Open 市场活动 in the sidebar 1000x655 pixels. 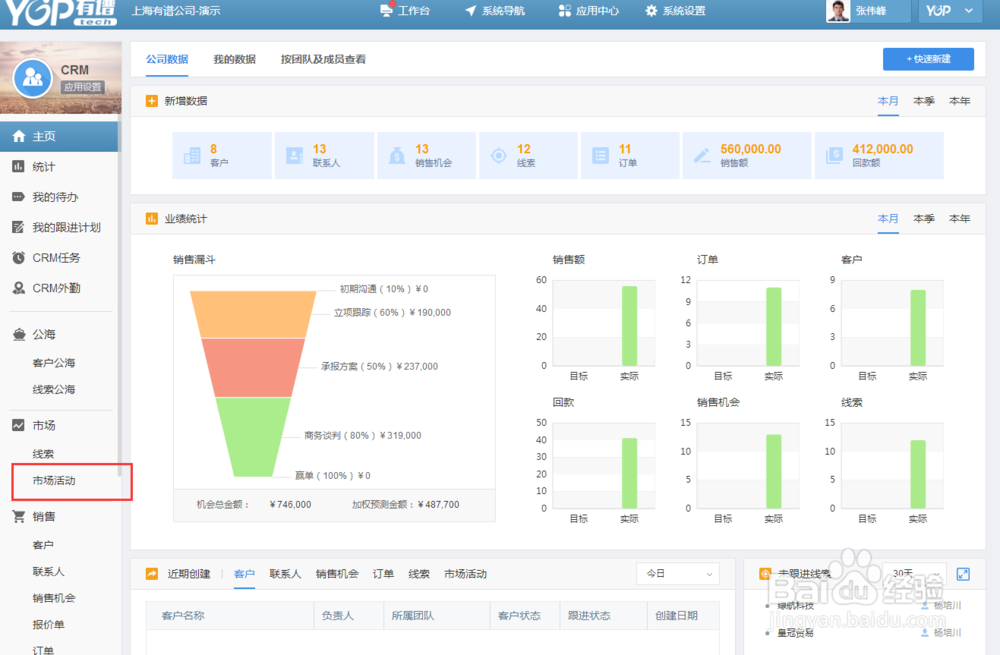click(x=54, y=480)
